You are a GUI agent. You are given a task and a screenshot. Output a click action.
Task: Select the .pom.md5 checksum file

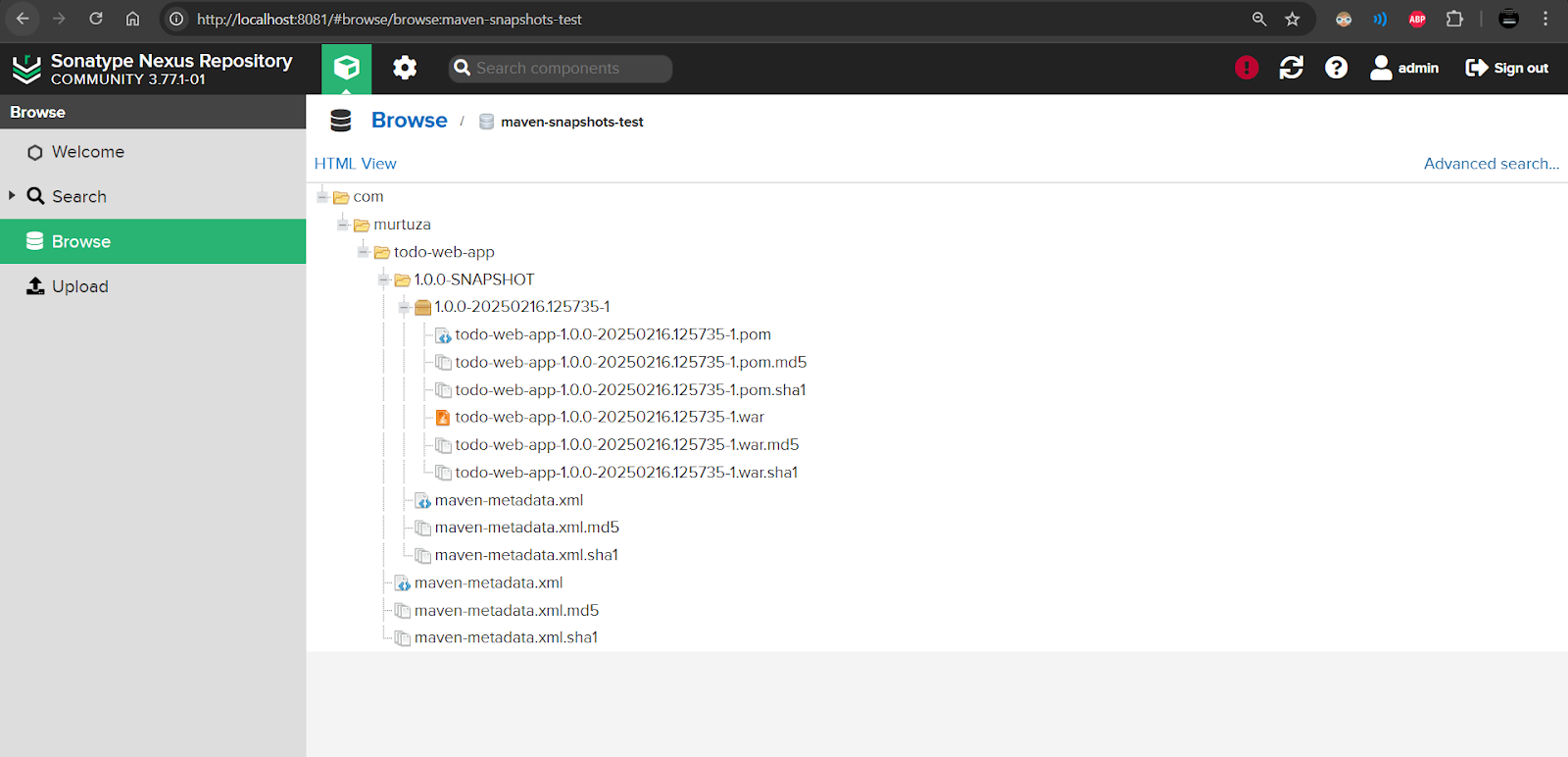(x=630, y=362)
